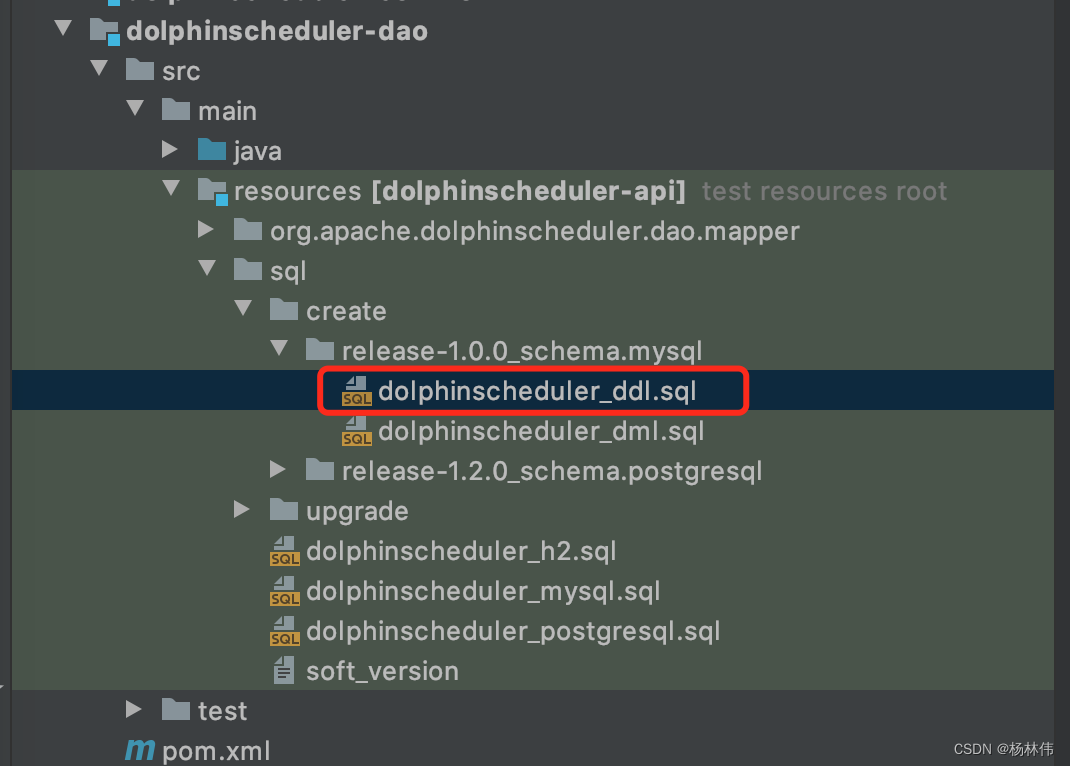Image resolution: width=1070 pixels, height=766 pixels.
Task: Select pom.xml file name
Action: point(216,752)
